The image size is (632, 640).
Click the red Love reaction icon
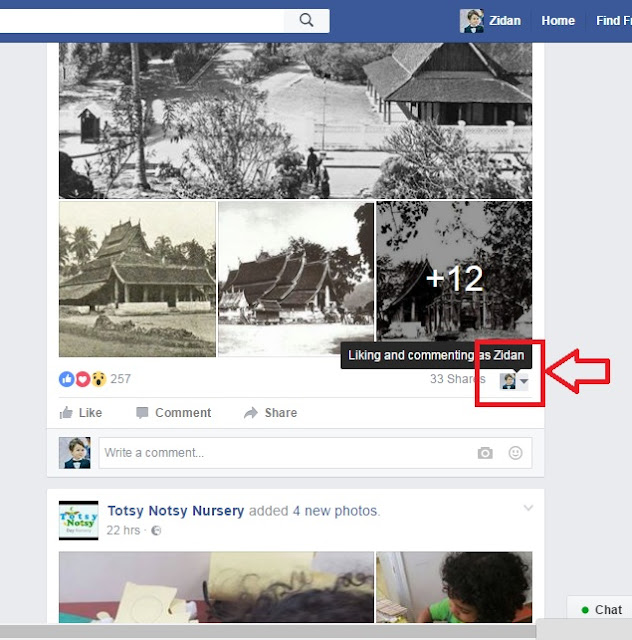pos(83,379)
